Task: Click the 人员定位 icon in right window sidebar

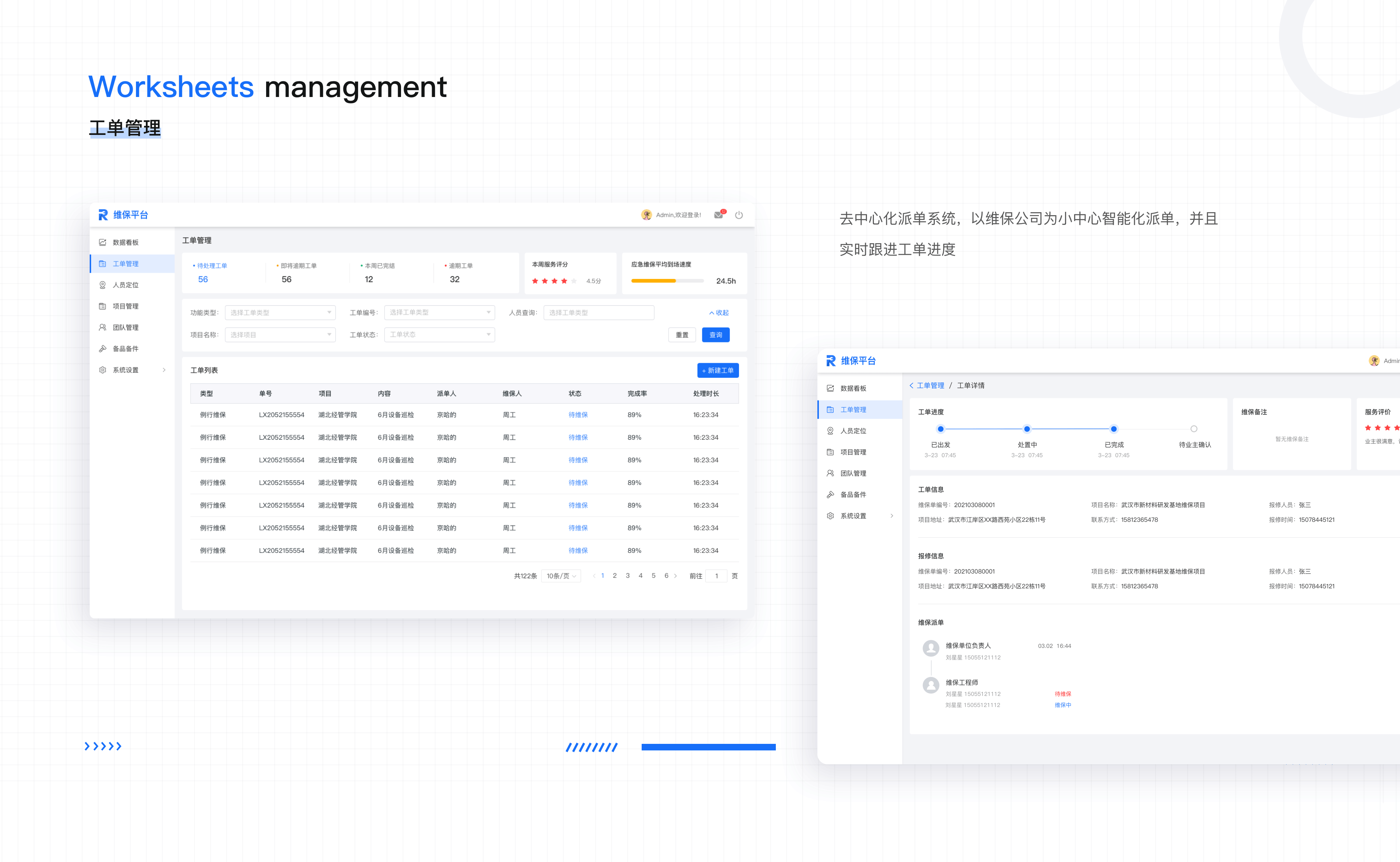Action: (830, 431)
